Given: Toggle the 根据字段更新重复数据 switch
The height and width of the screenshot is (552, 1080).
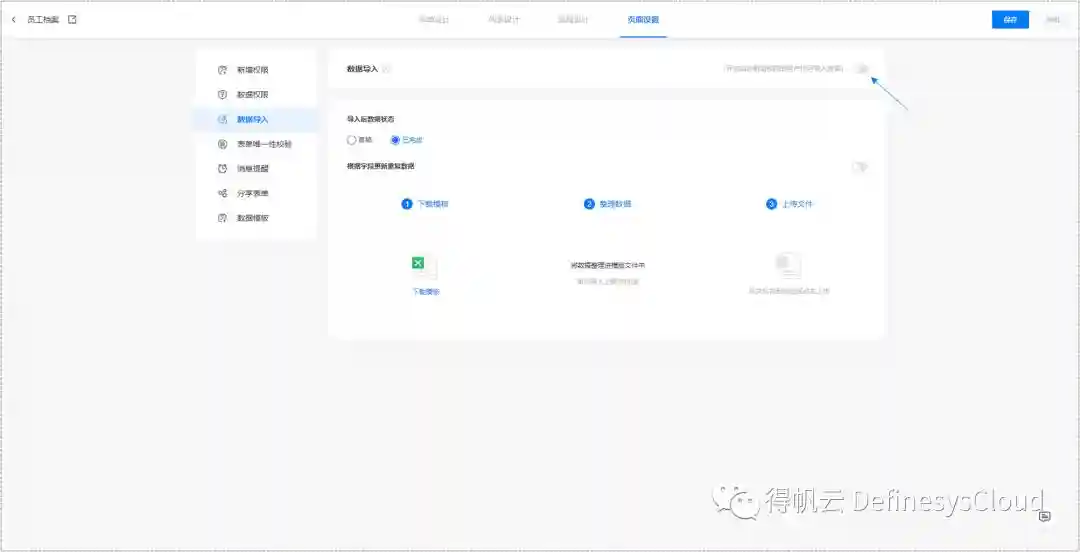Looking at the screenshot, I should pos(859,167).
